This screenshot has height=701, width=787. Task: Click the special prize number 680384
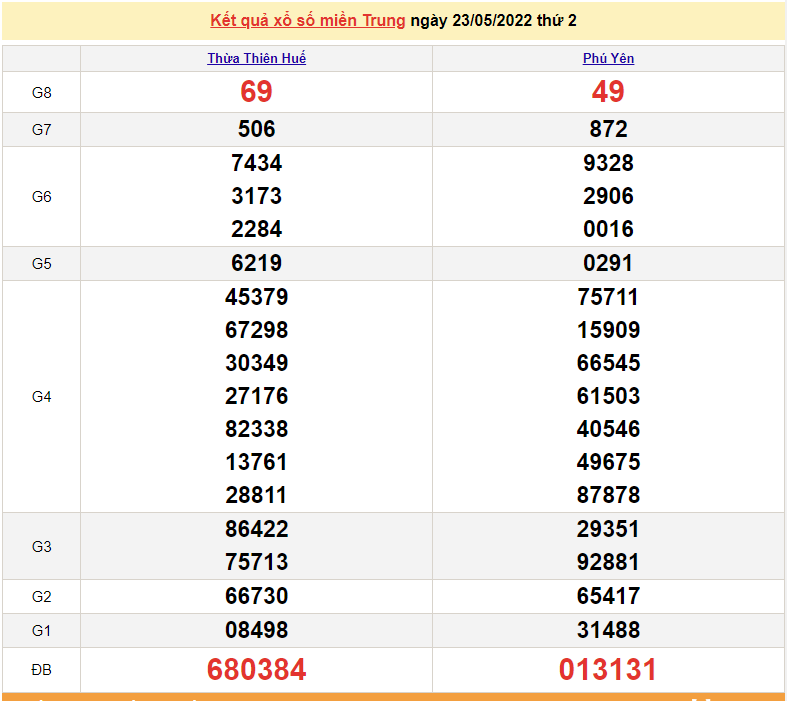[256, 670]
